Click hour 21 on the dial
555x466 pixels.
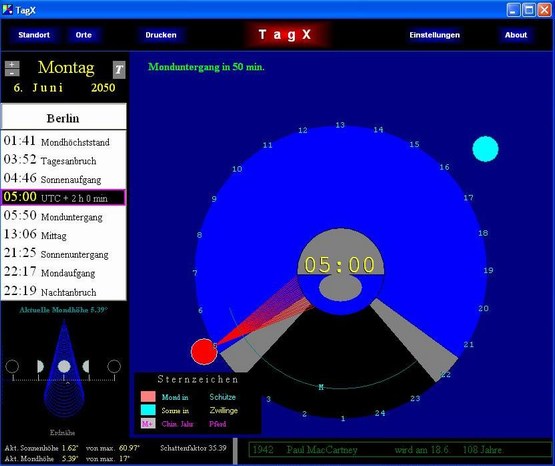(468, 344)
